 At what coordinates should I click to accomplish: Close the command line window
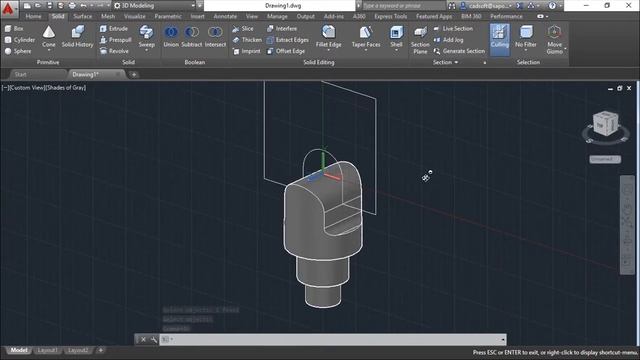tap(144, 340)
